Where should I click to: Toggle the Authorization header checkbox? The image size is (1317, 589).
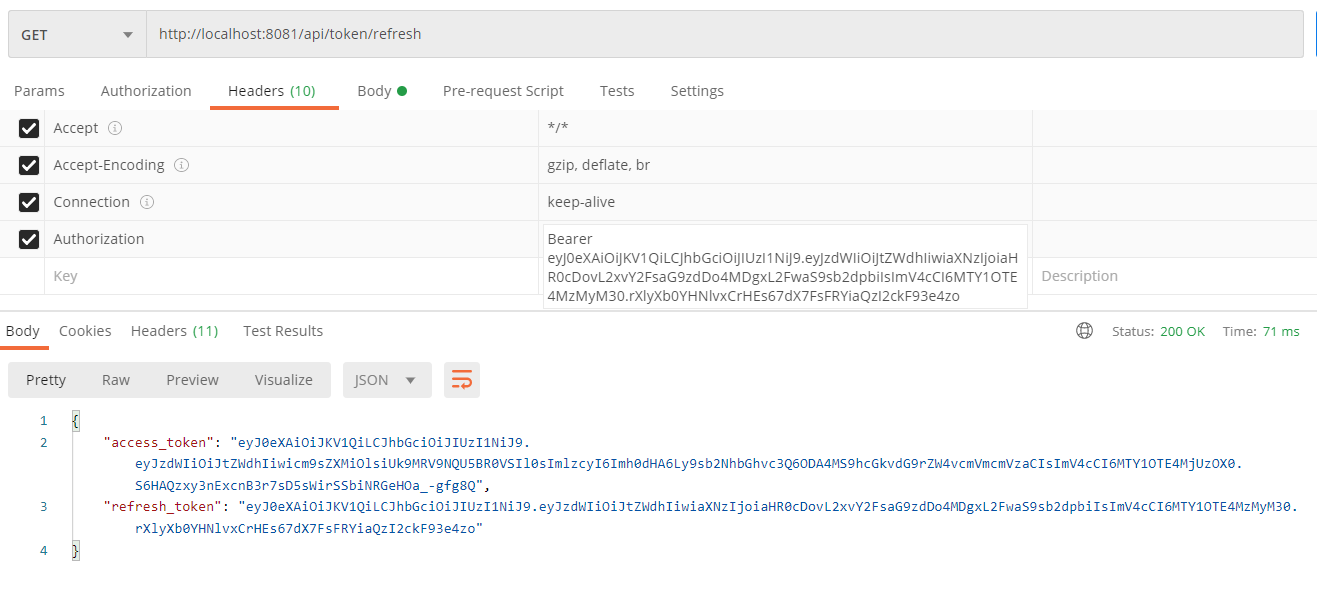(x=29, y=238)
